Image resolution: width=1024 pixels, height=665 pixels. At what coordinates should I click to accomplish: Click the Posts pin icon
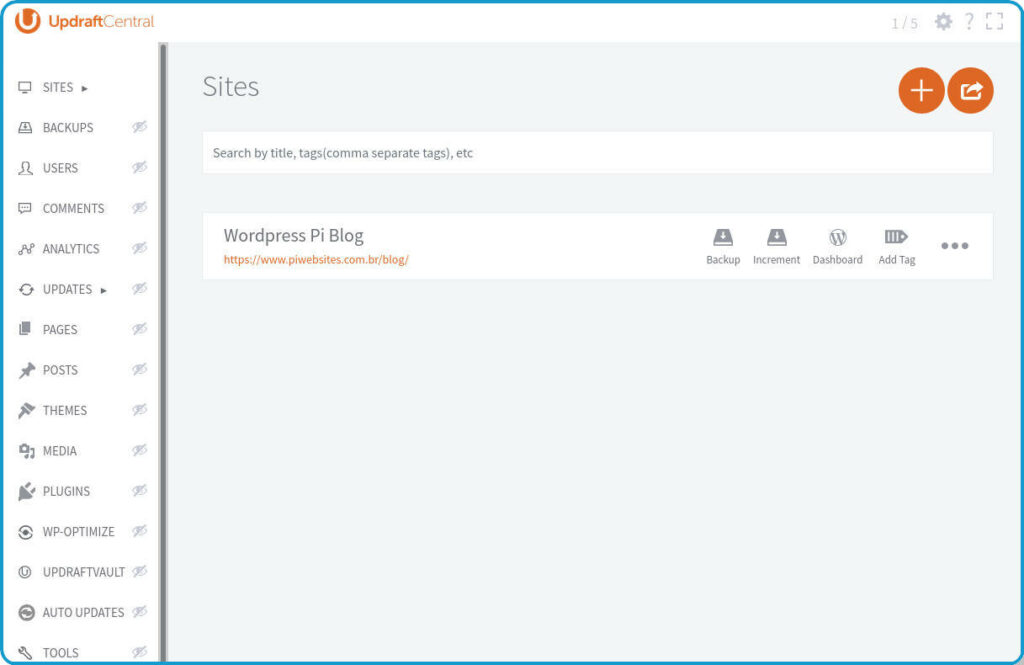click(x=26, y=370)
